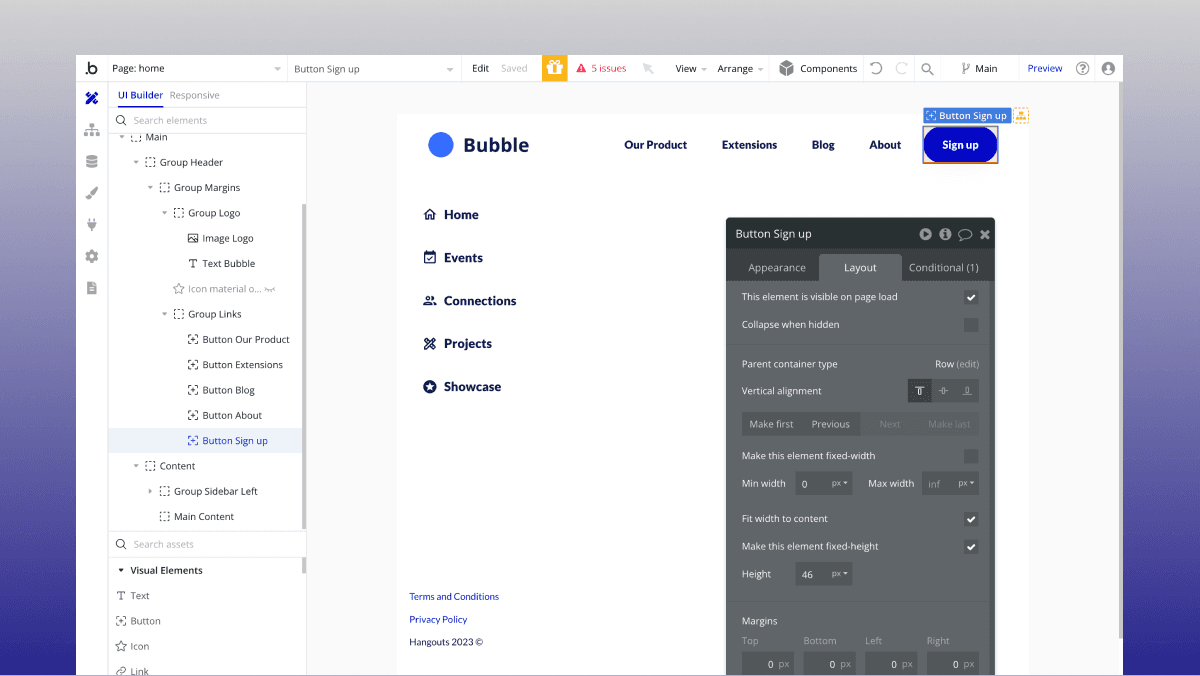Click the Bubble logo in top bar
Viewport: 1200px width, 676px height.
tap(92, 68)
